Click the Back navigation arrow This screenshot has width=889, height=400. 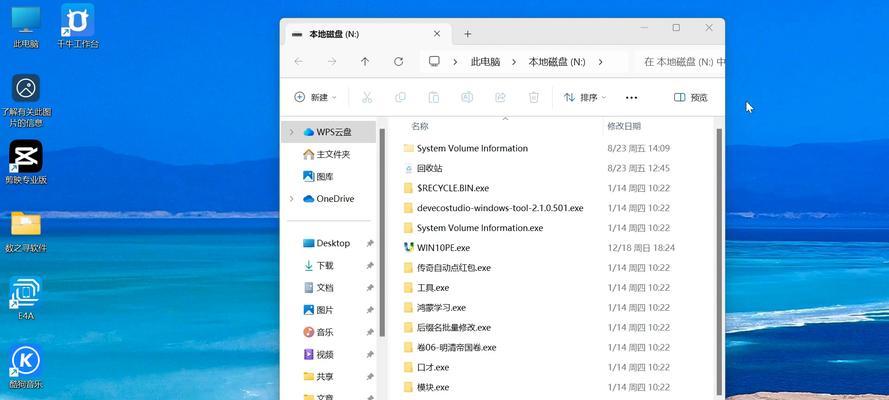(299, 61)
